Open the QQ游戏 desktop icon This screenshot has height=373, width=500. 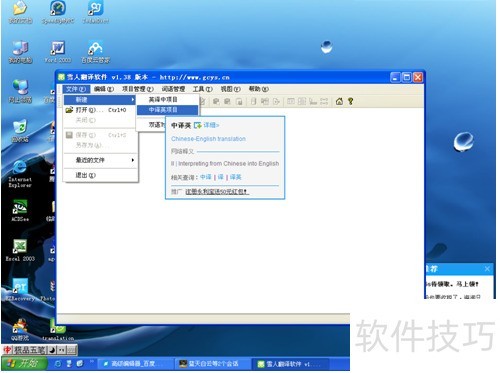coord(20,329)
